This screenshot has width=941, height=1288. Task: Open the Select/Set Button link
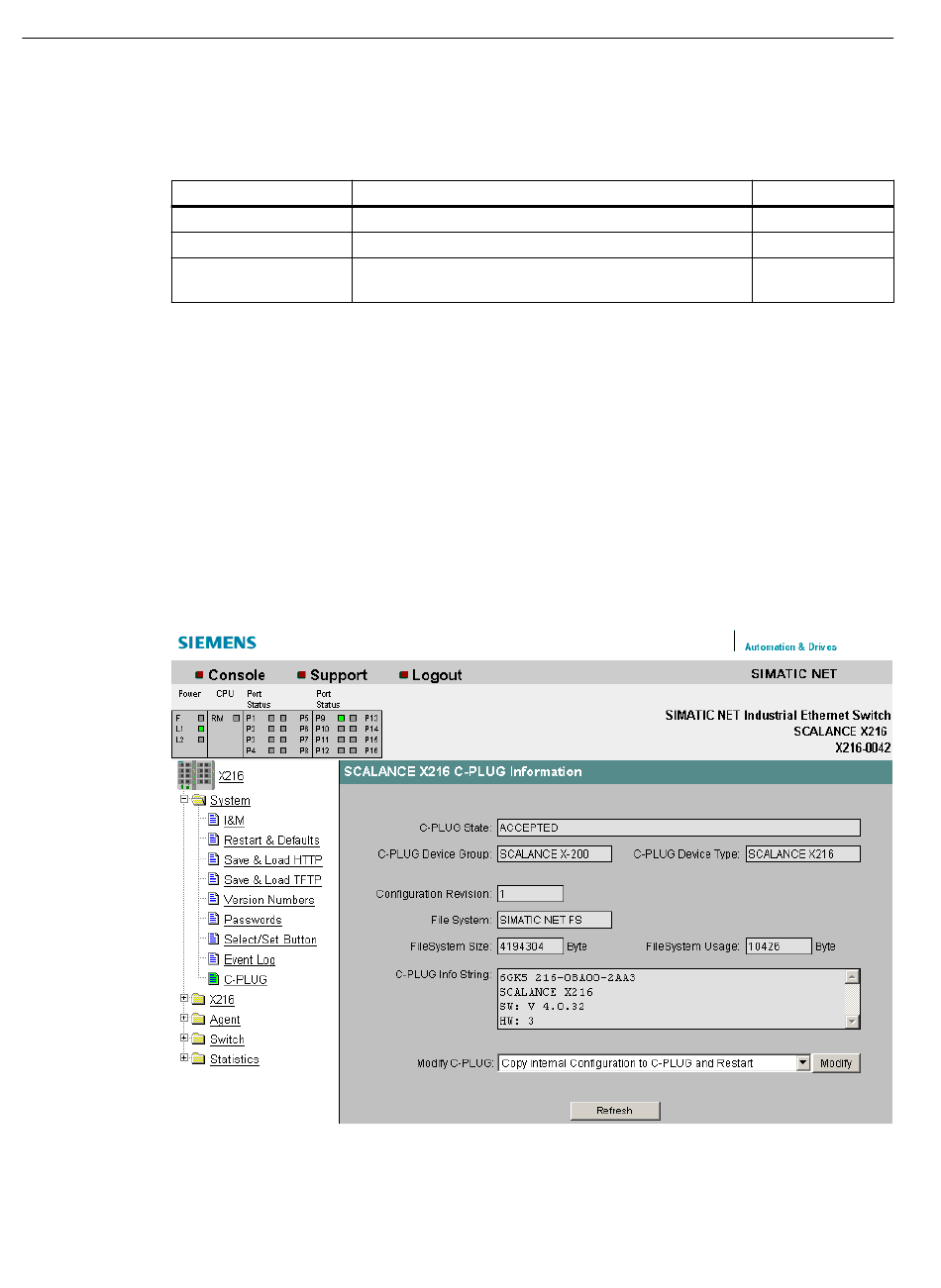(270, 940)
